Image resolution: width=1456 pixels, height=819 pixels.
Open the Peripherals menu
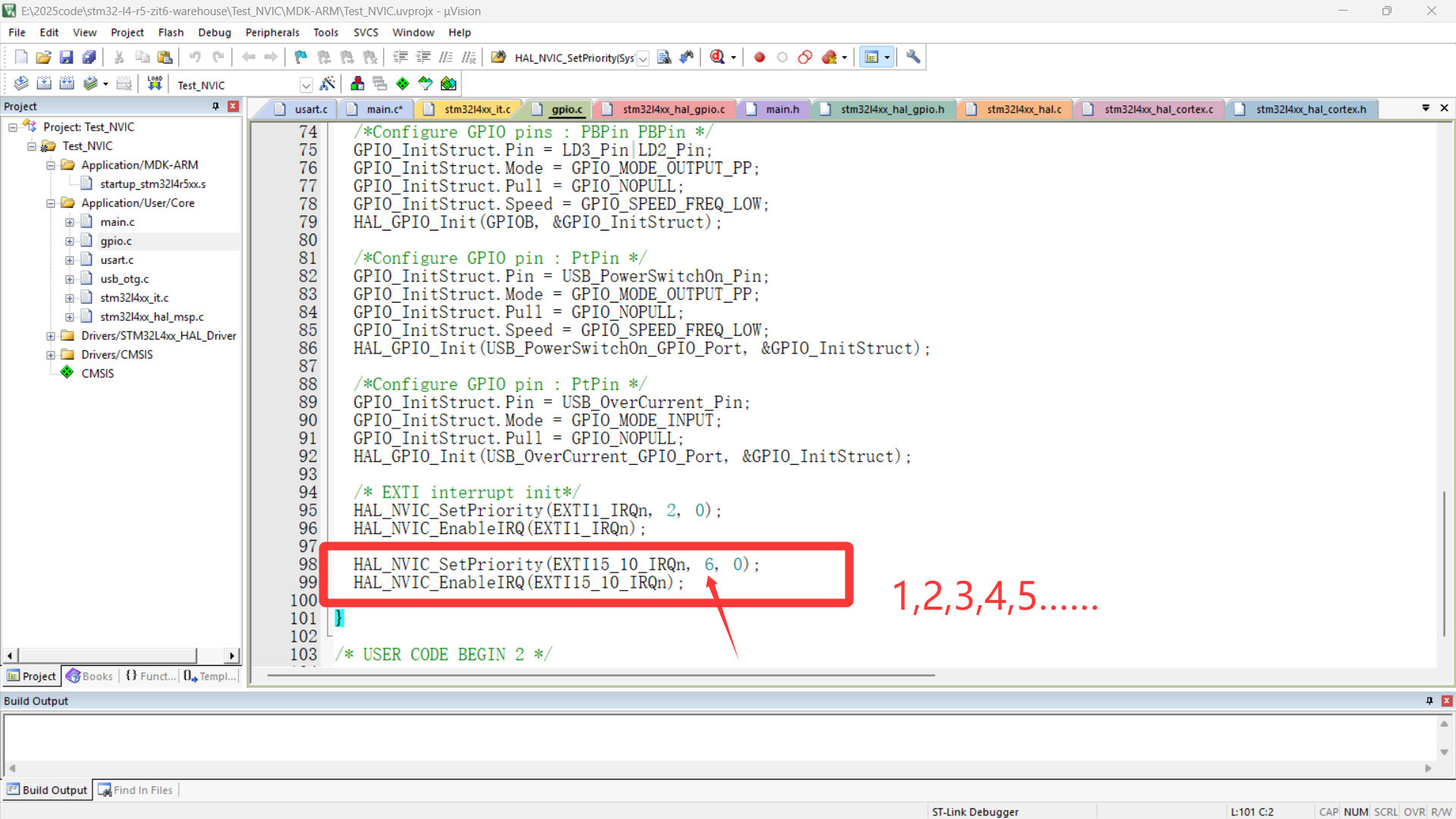click(x=272, y=33)
